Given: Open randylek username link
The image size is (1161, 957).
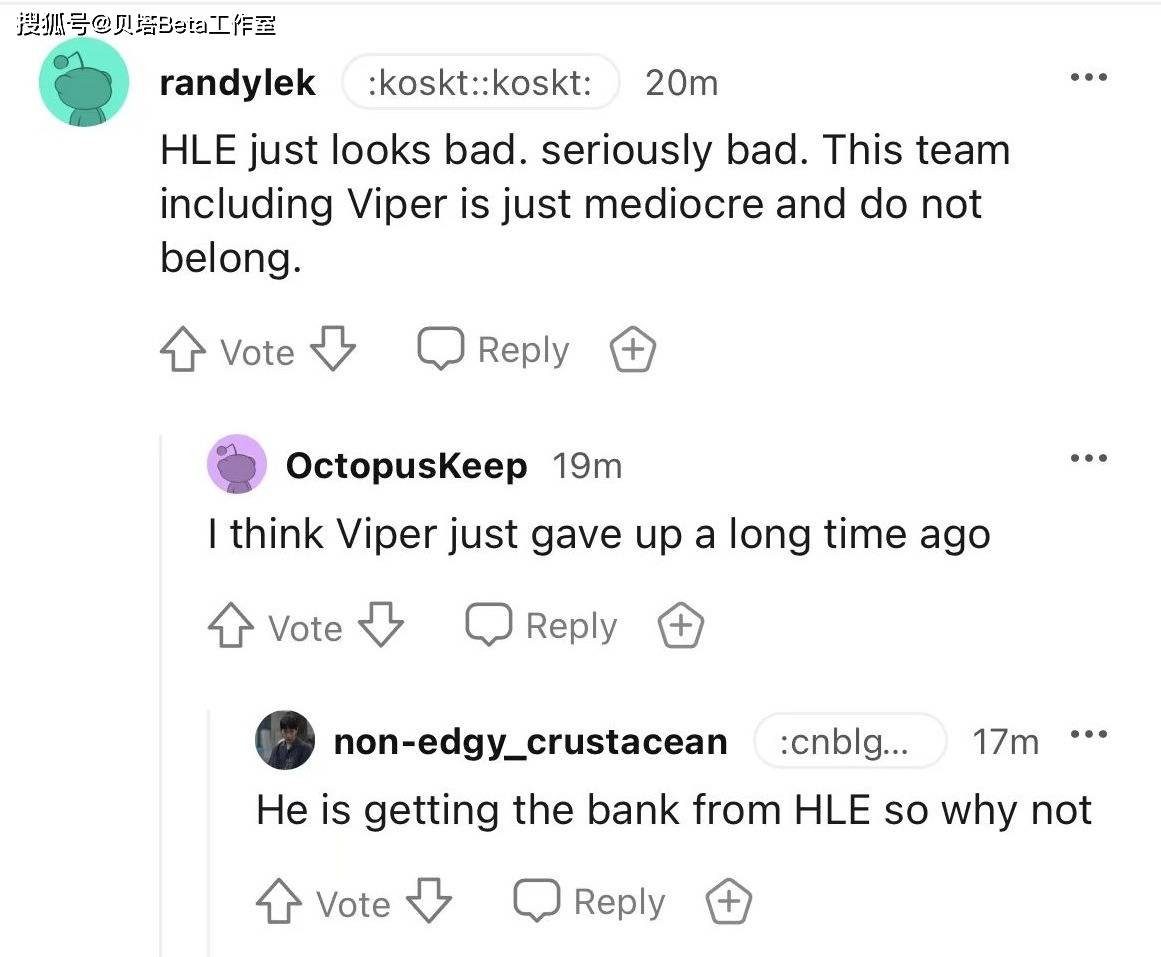Looking at the screenshot, I should click(x=238, y=82).
